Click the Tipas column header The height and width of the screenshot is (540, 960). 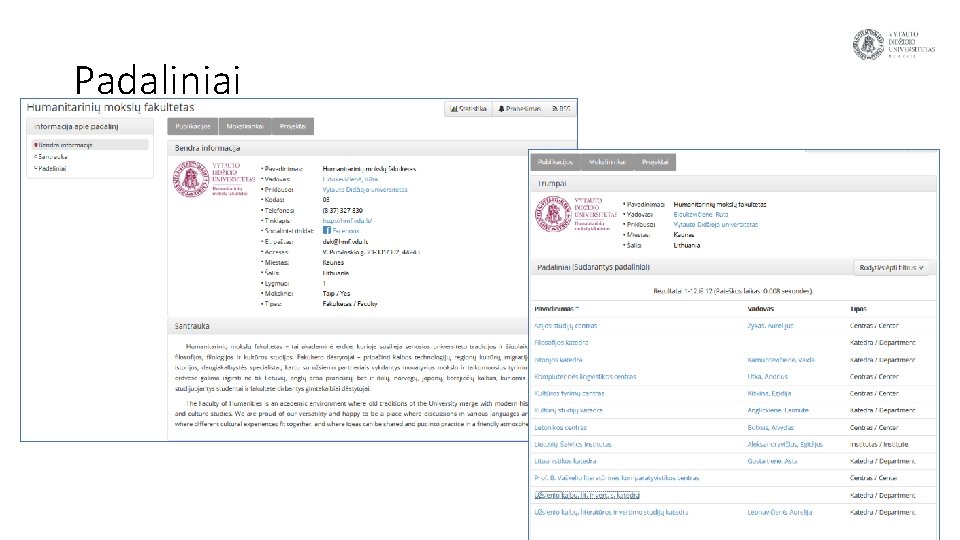click(x=858, y=309)
